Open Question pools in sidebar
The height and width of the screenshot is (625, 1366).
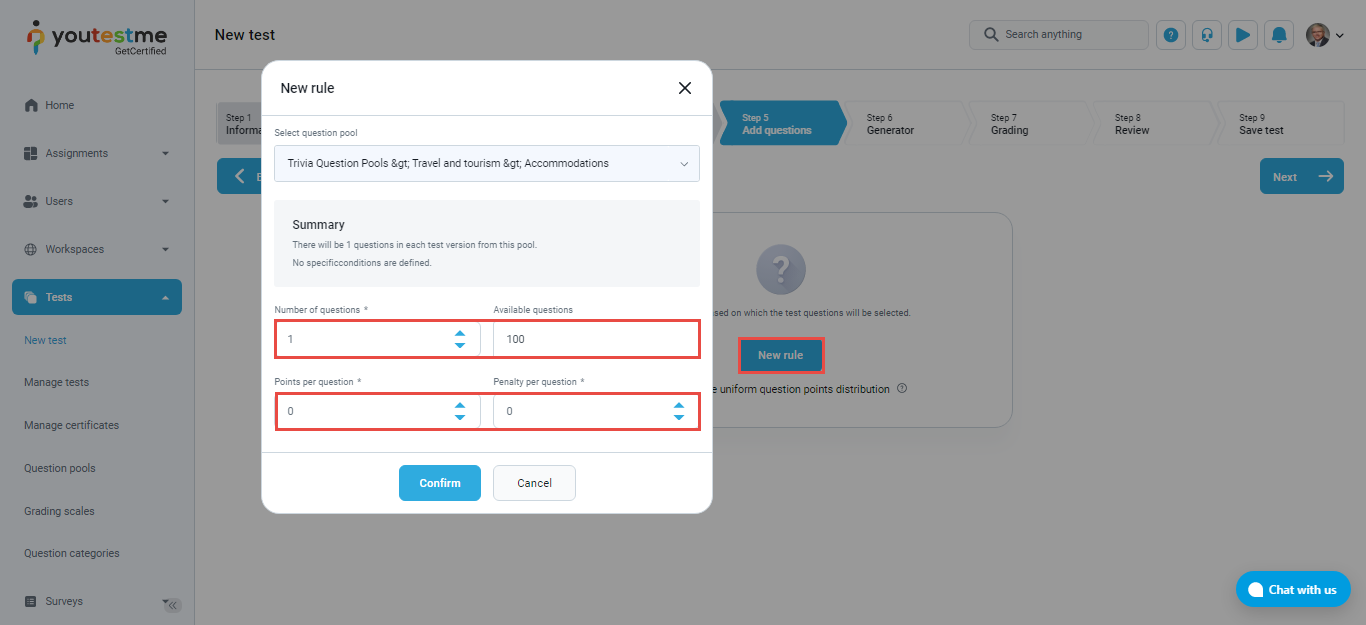(x=60, y=468)
